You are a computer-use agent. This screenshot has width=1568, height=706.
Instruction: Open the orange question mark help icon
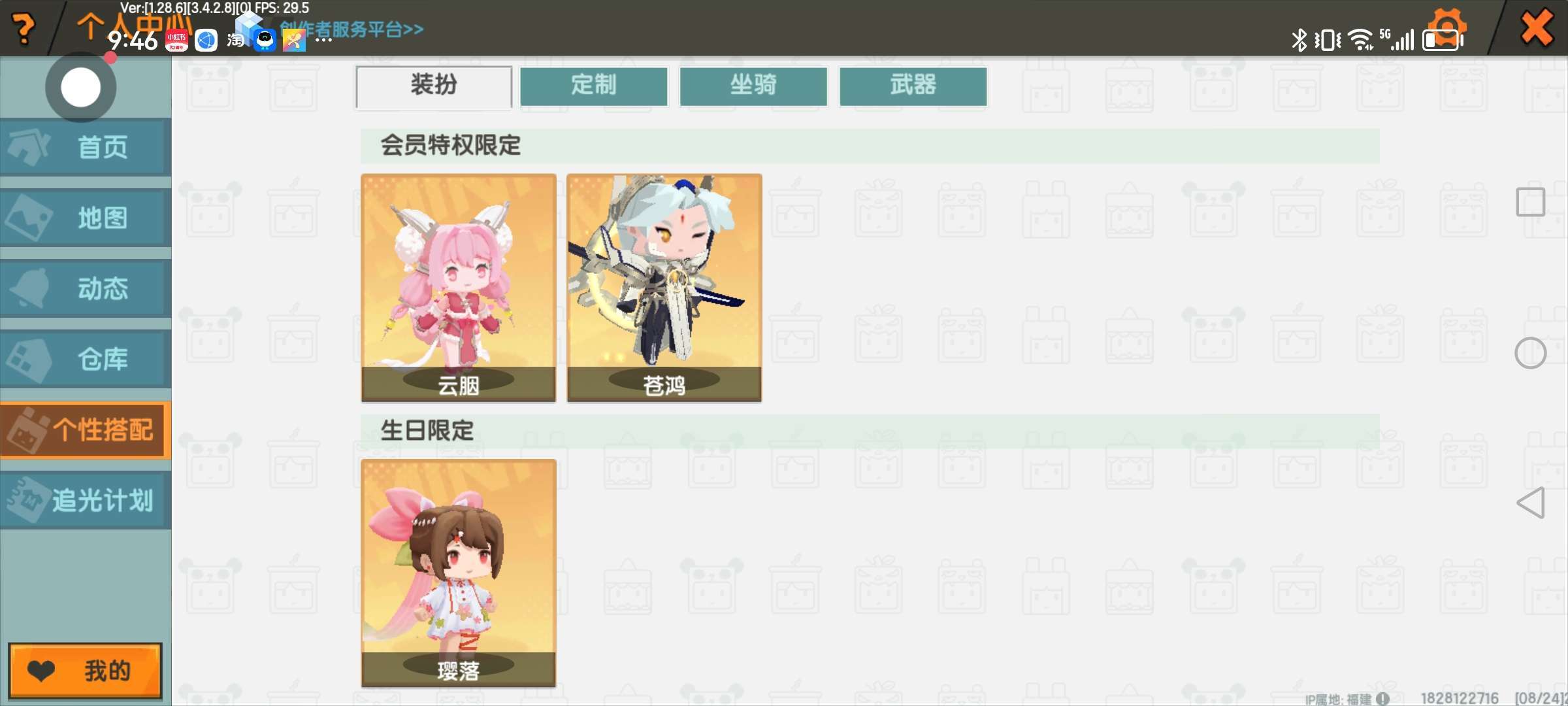tap(24, 29)
